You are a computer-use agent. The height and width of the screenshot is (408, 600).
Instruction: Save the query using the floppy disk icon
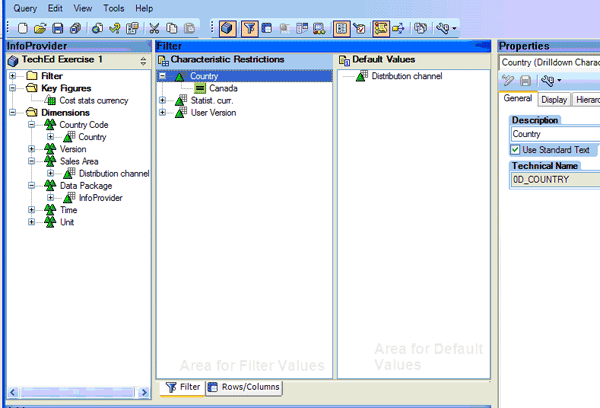click(57, 28)
